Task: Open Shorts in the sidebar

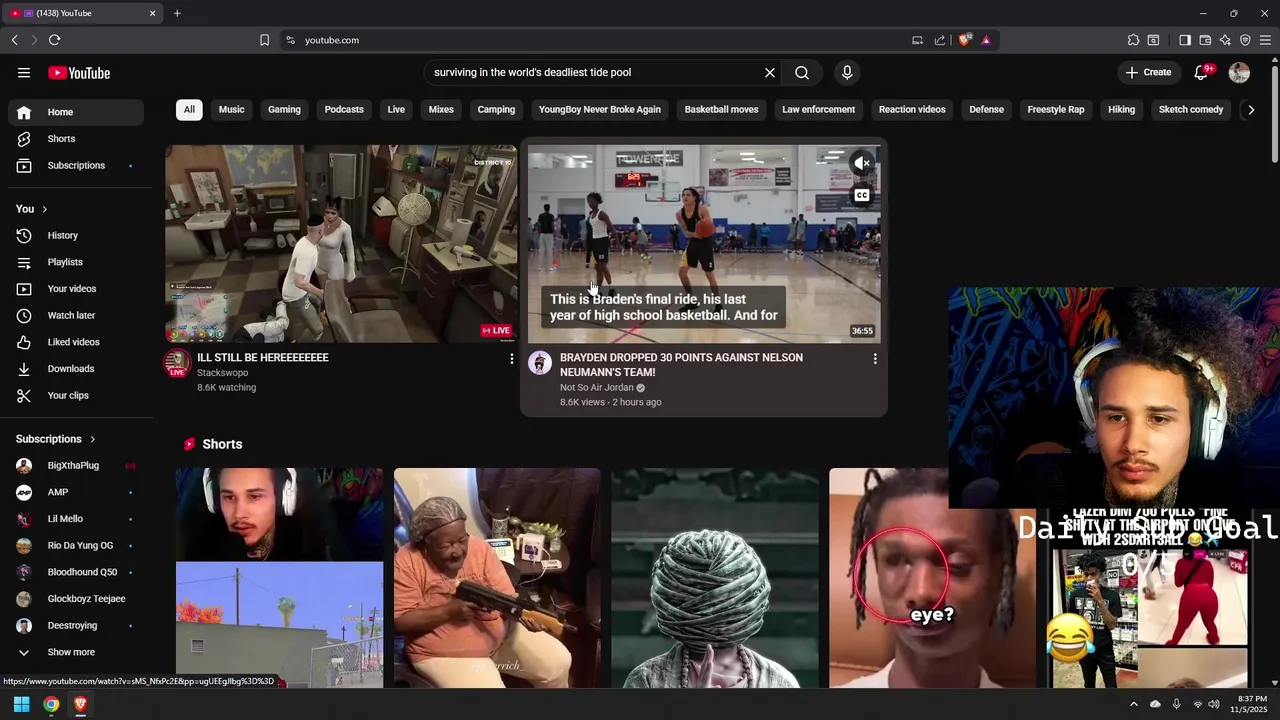Action: point(76,139)
